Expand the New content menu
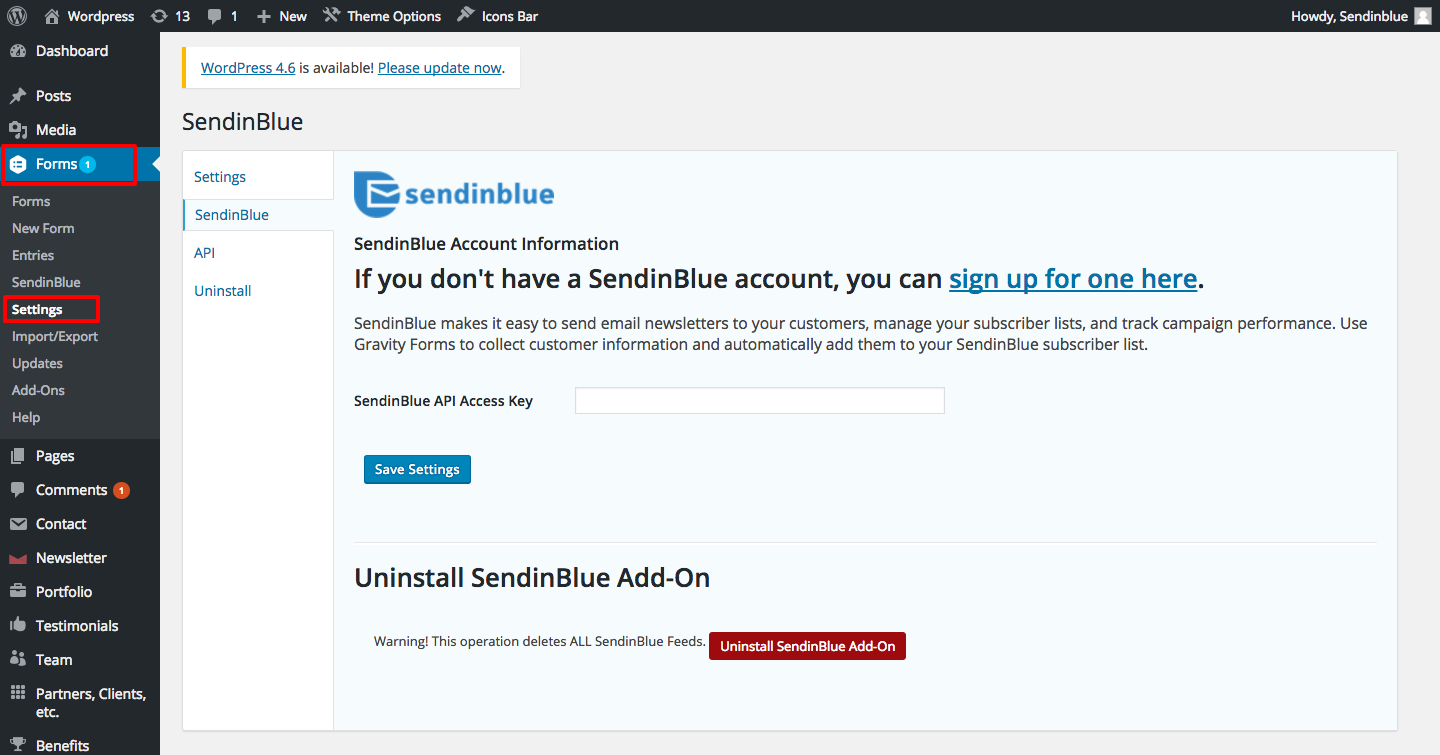Screen dimensions: 1440x755 click(282, 16)
